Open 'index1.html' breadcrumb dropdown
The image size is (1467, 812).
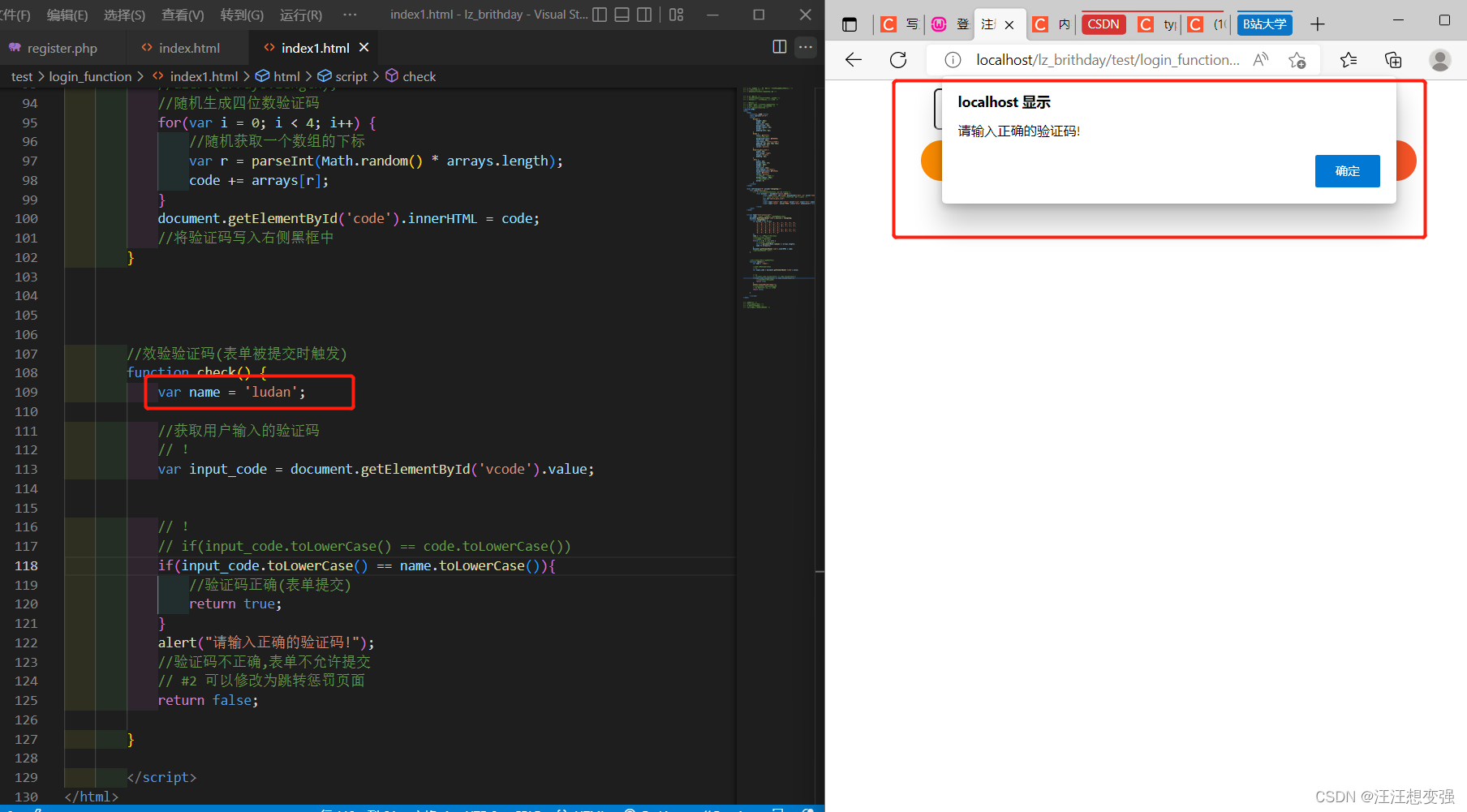pos(196,76)
